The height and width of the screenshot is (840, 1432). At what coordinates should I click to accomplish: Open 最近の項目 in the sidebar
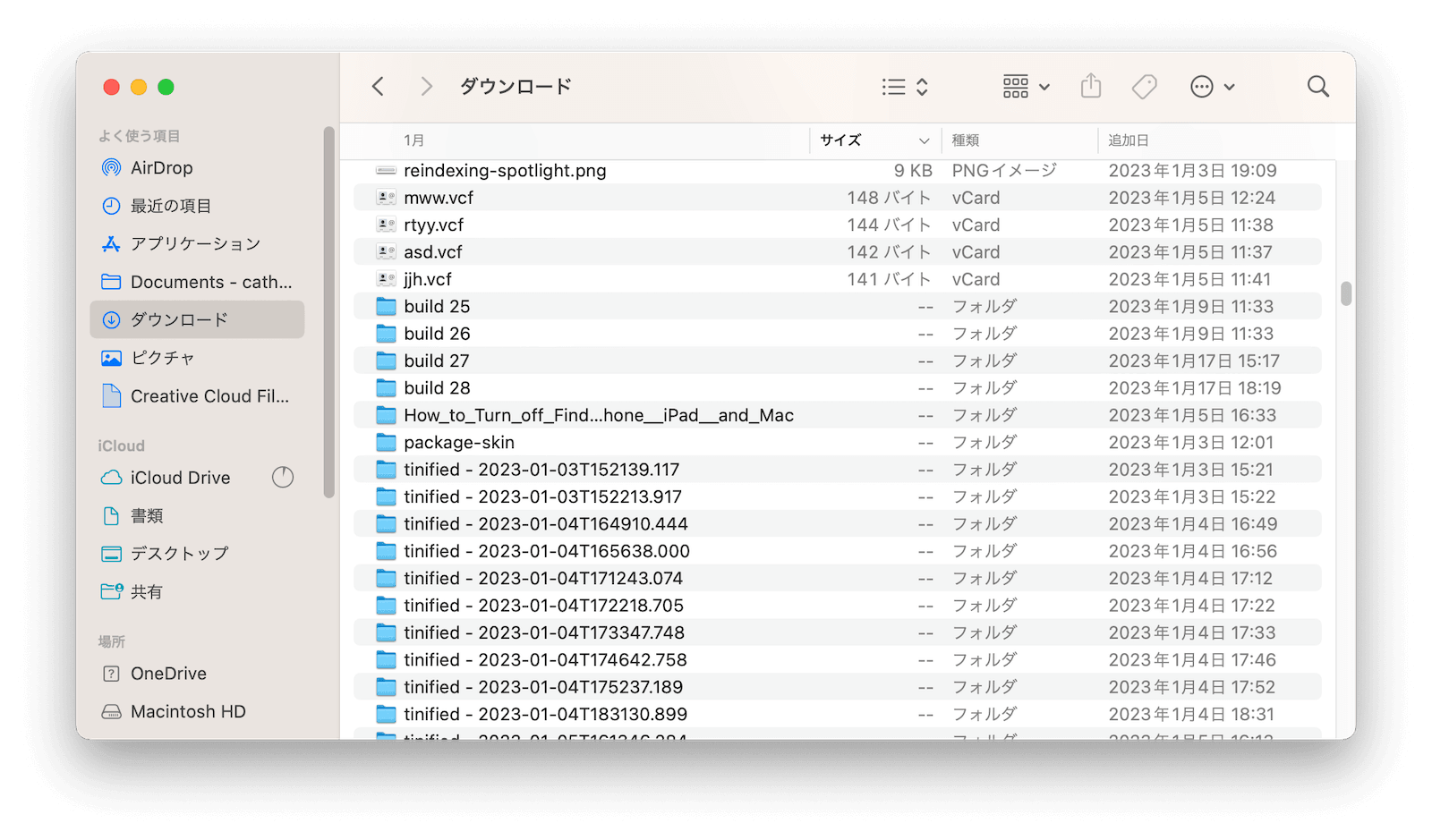pyautogui.click(x=197, y=206)
